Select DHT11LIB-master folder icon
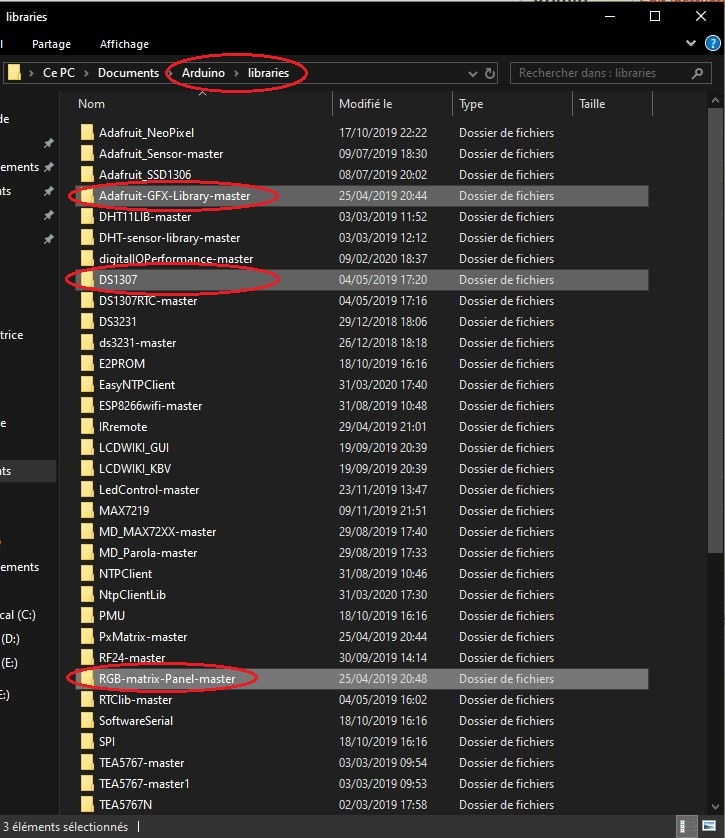 point(87,216)
